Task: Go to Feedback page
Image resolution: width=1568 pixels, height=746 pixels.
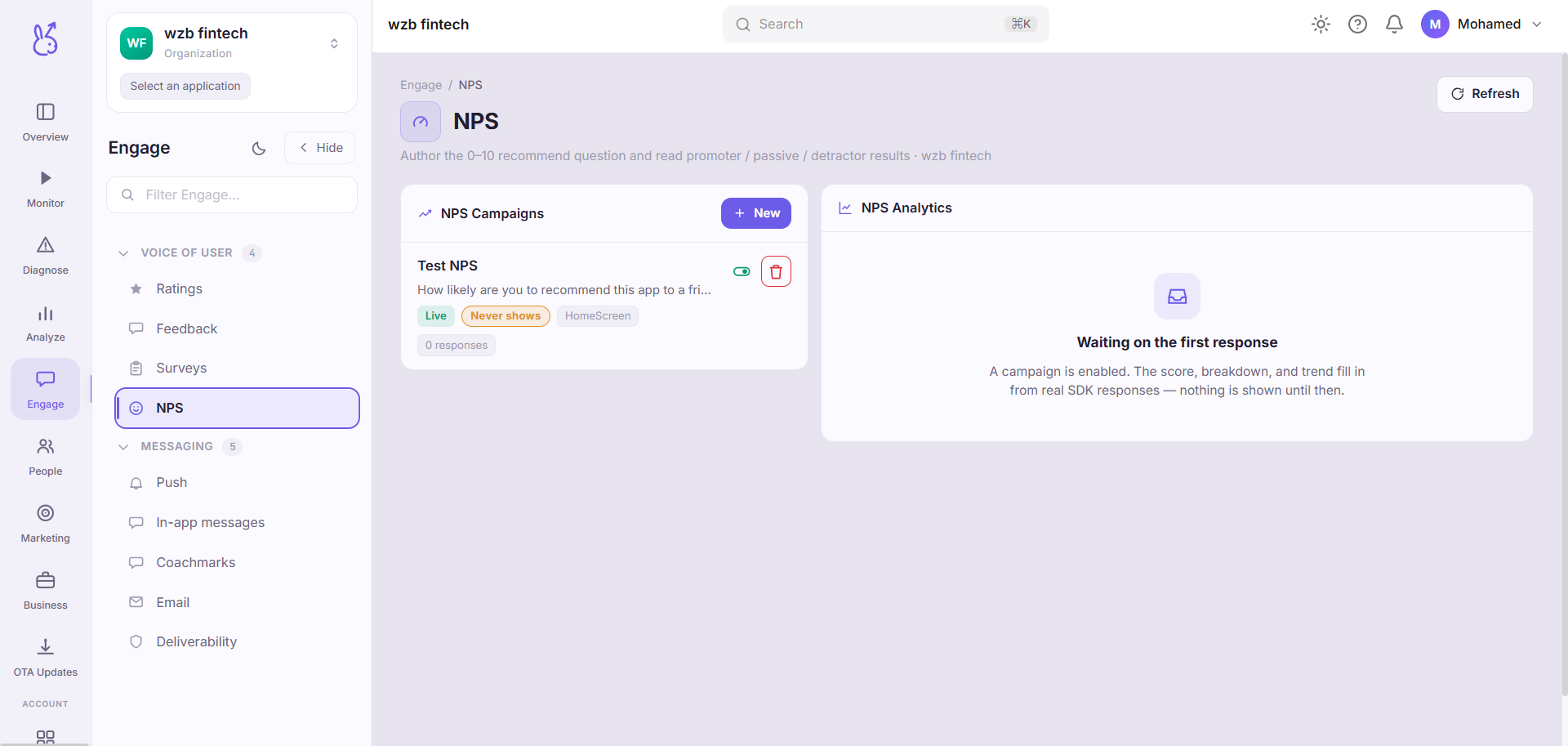Action: (237, 328)
